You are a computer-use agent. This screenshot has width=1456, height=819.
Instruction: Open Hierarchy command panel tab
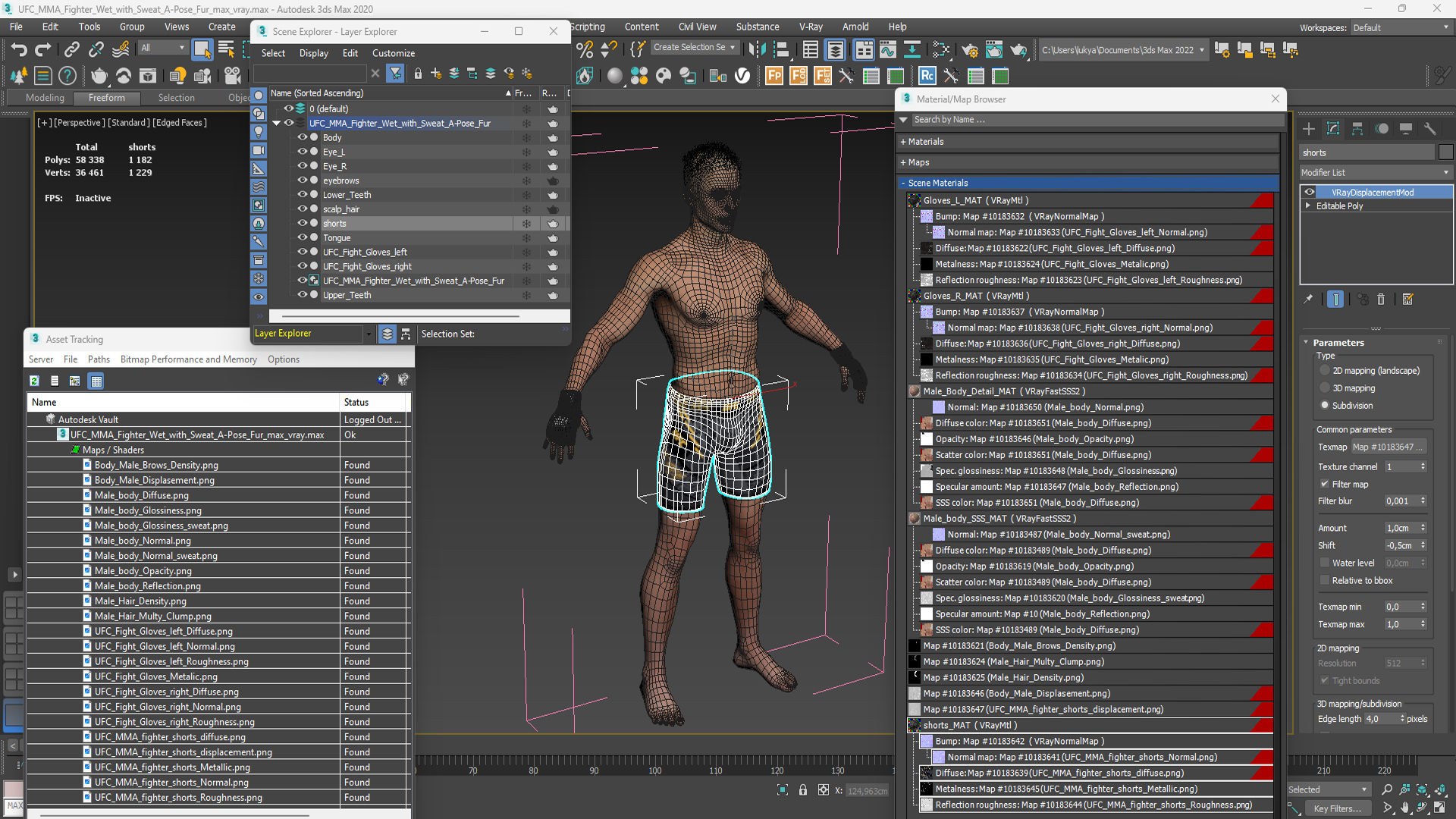[x=1357, y=129]
